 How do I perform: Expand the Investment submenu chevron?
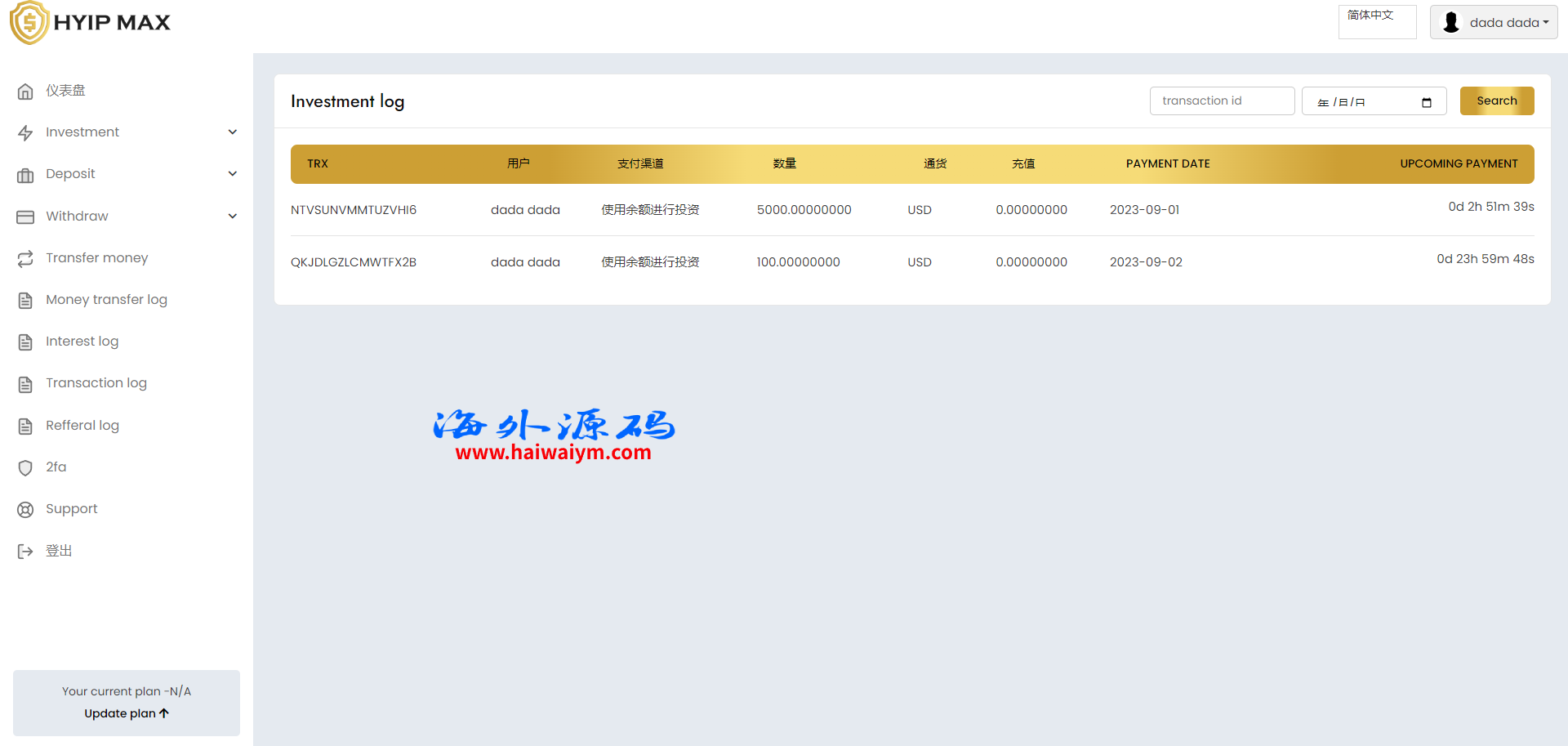[233, 132]
